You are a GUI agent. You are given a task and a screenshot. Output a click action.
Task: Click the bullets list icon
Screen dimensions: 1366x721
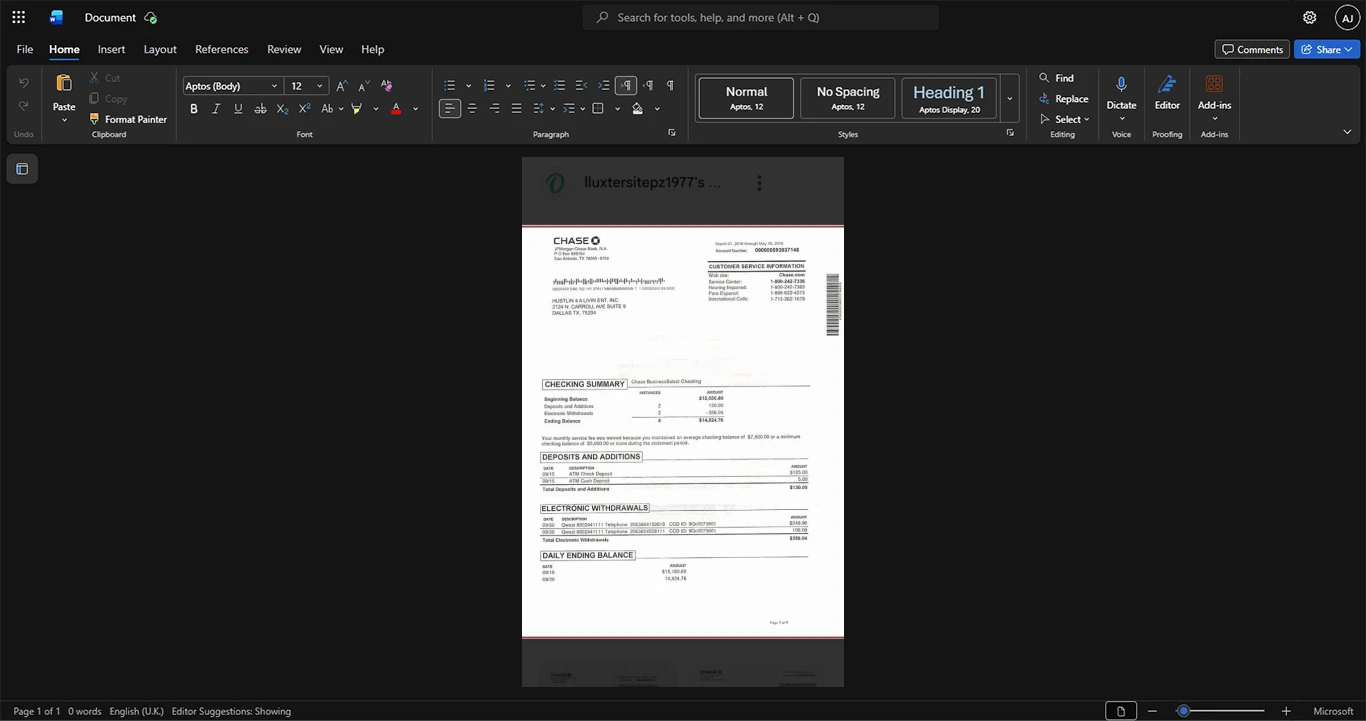pyautogui.click(x=450, y=86)
